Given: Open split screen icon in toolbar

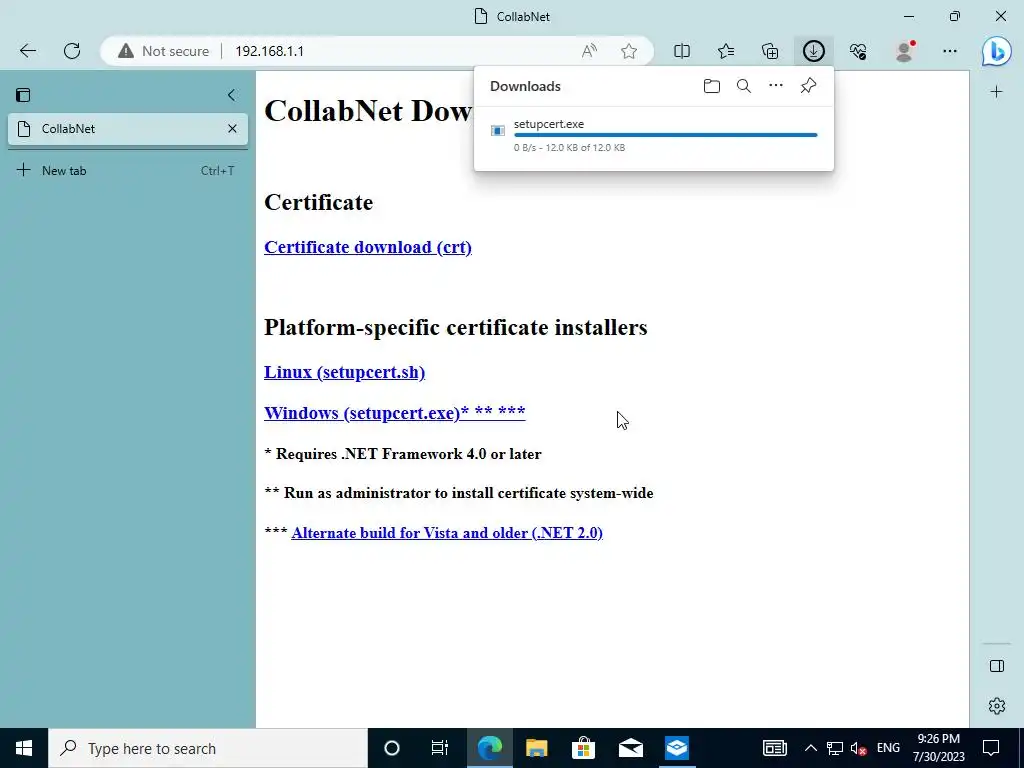Looking at the screenshot, I should coord(682,51).
